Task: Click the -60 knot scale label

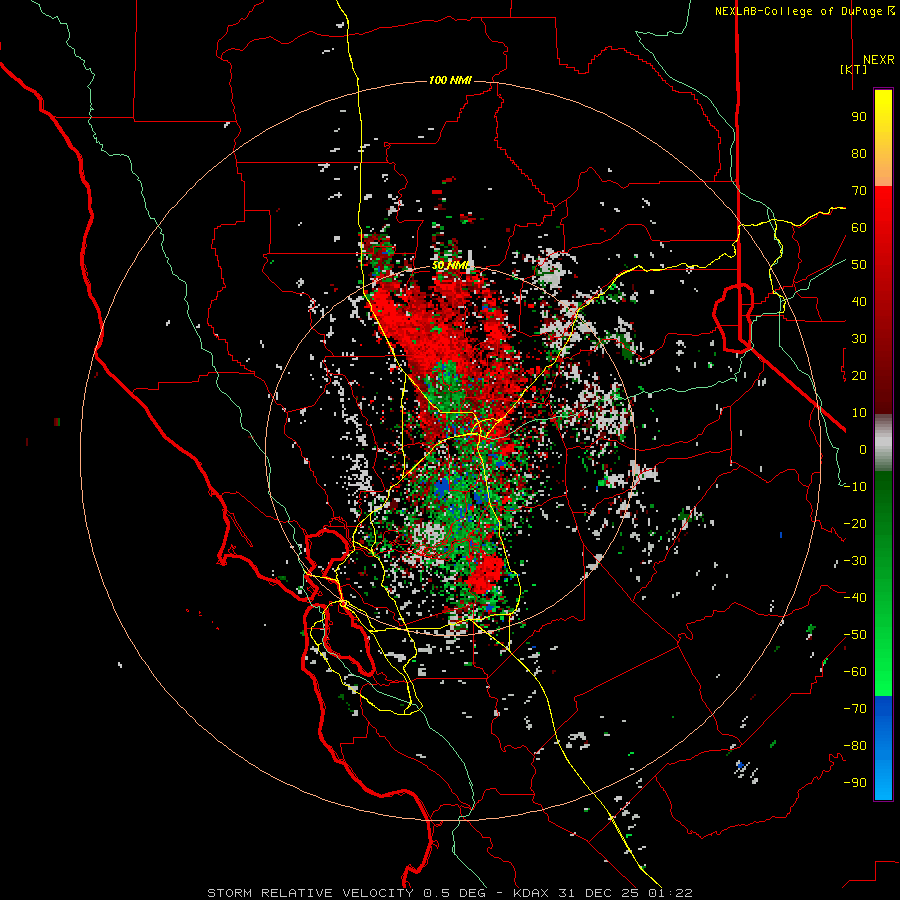Action: pyautogui.click(x=855, y=672)
